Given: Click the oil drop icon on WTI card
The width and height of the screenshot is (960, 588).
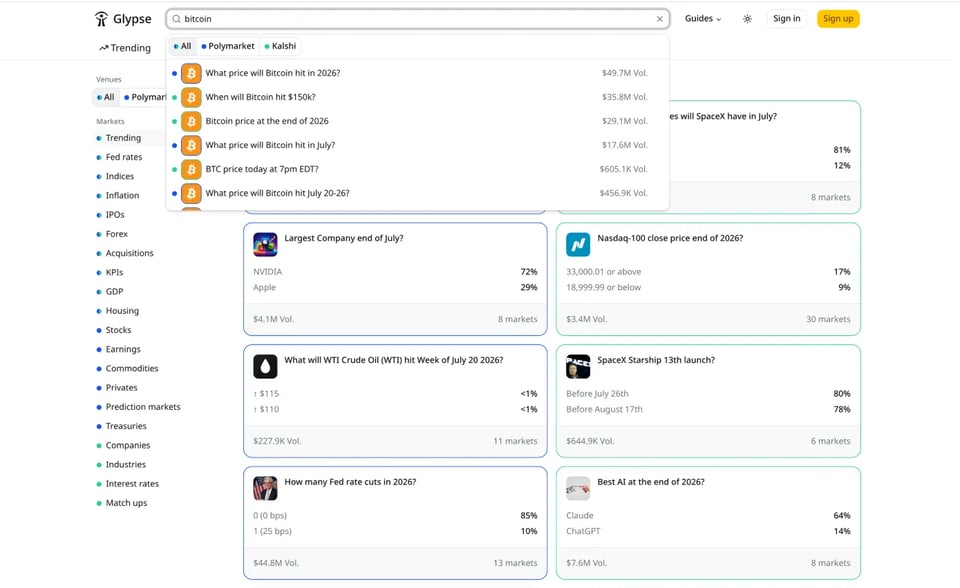Looking at the screenshot, I should [265, 366].
